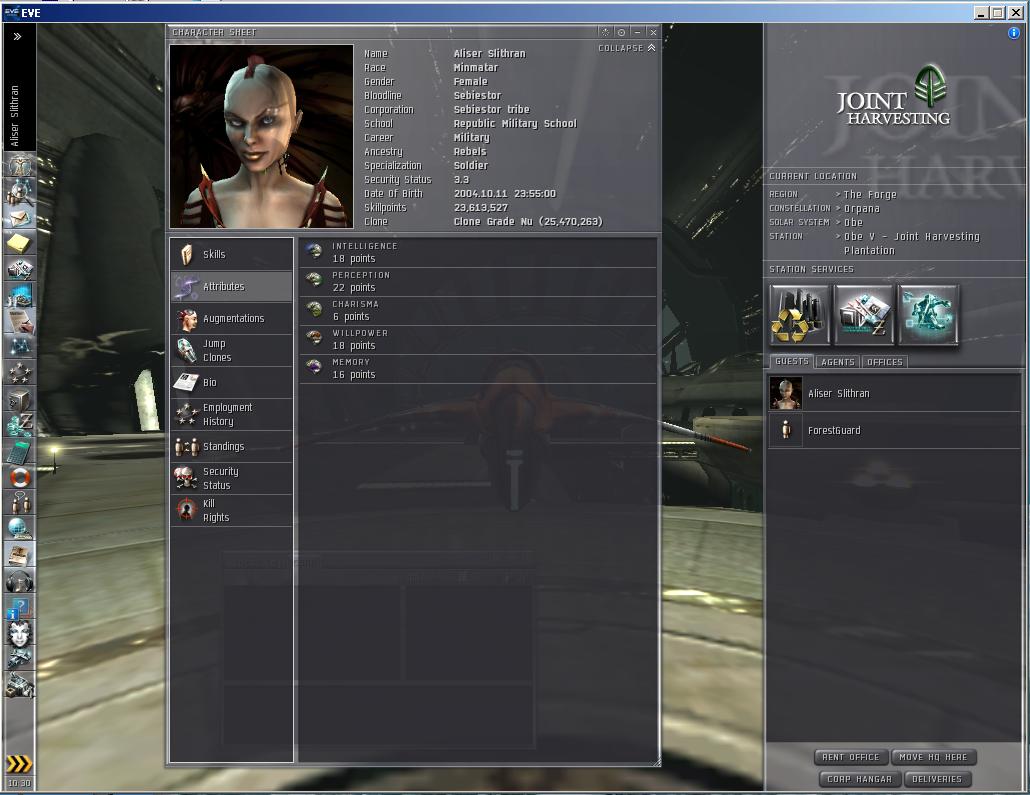Viewport: 1030px width, 795px height.
Task: Open the Jump Clones section
Action: [231, 350]
